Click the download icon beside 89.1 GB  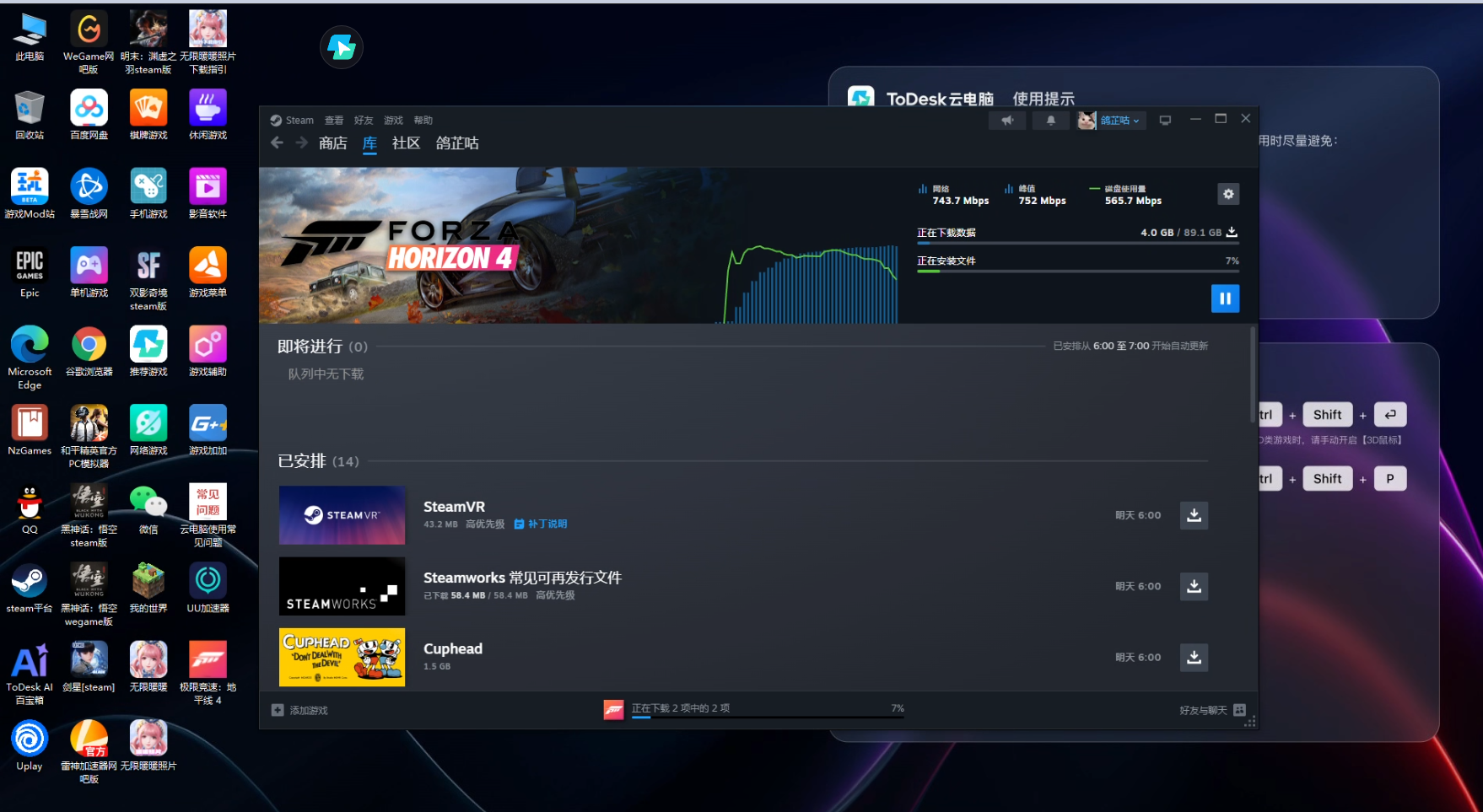click(1232, 232)
